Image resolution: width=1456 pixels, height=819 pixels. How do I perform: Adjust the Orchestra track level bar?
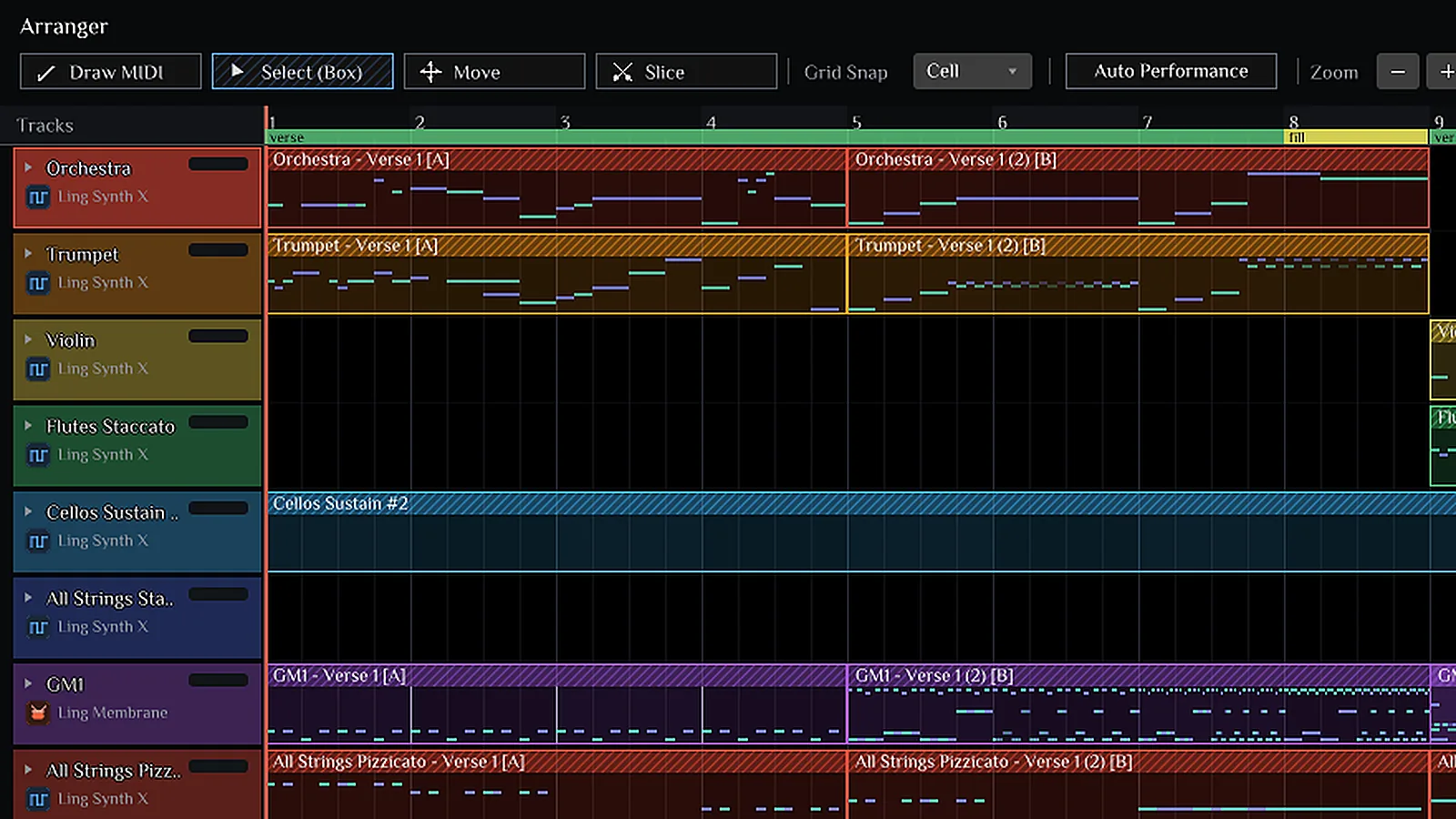pyautogui.click(x=218, y=164)
